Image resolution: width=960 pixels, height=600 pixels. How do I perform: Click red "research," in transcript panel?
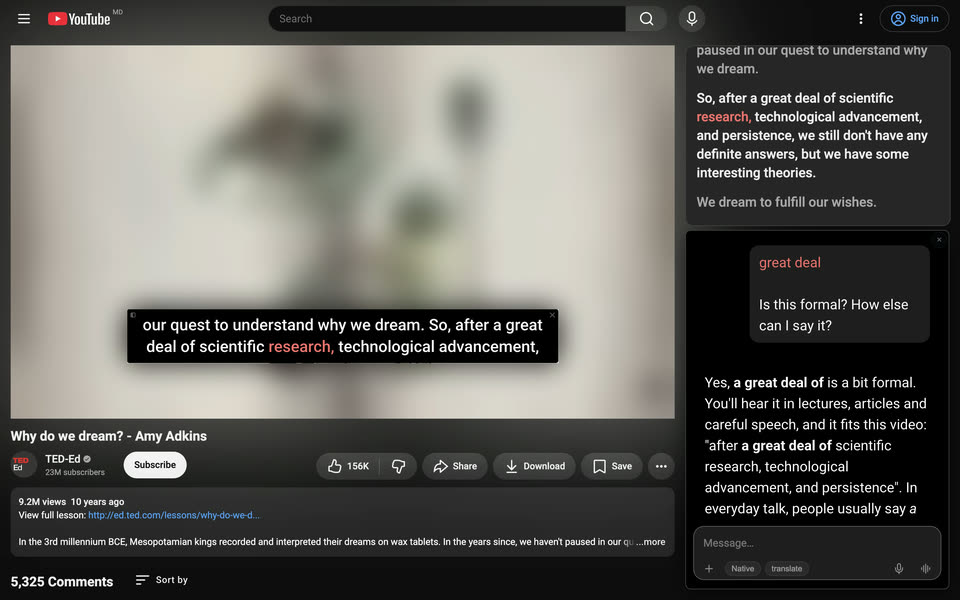click(724, 117)
